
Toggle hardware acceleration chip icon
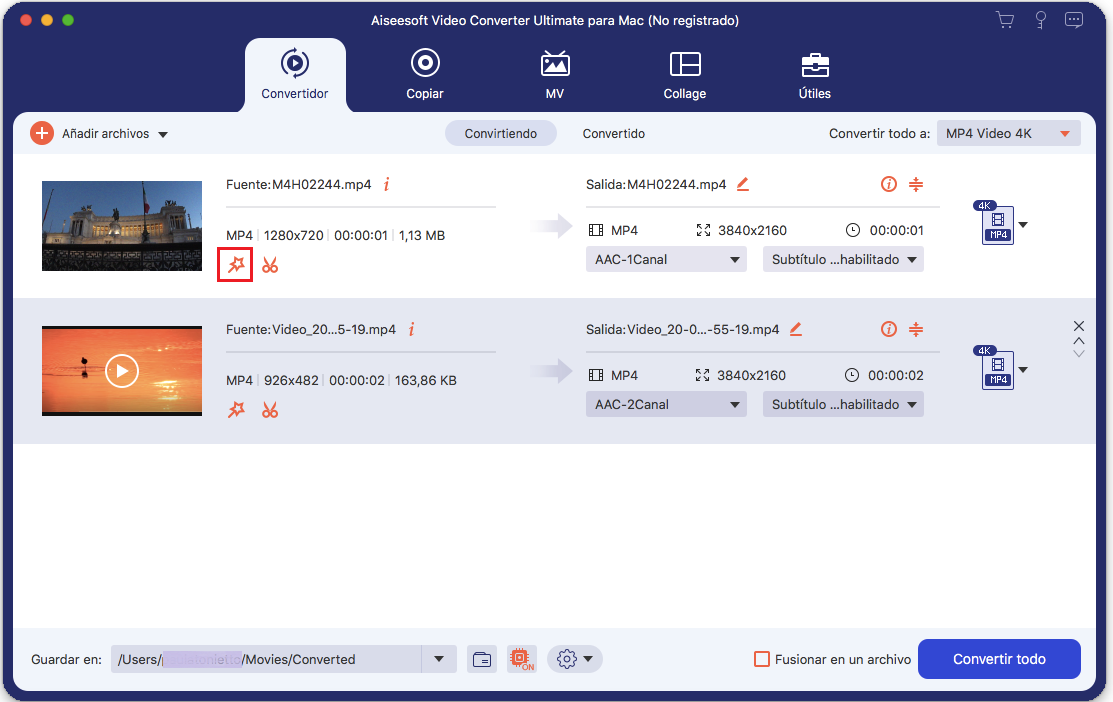522,659
